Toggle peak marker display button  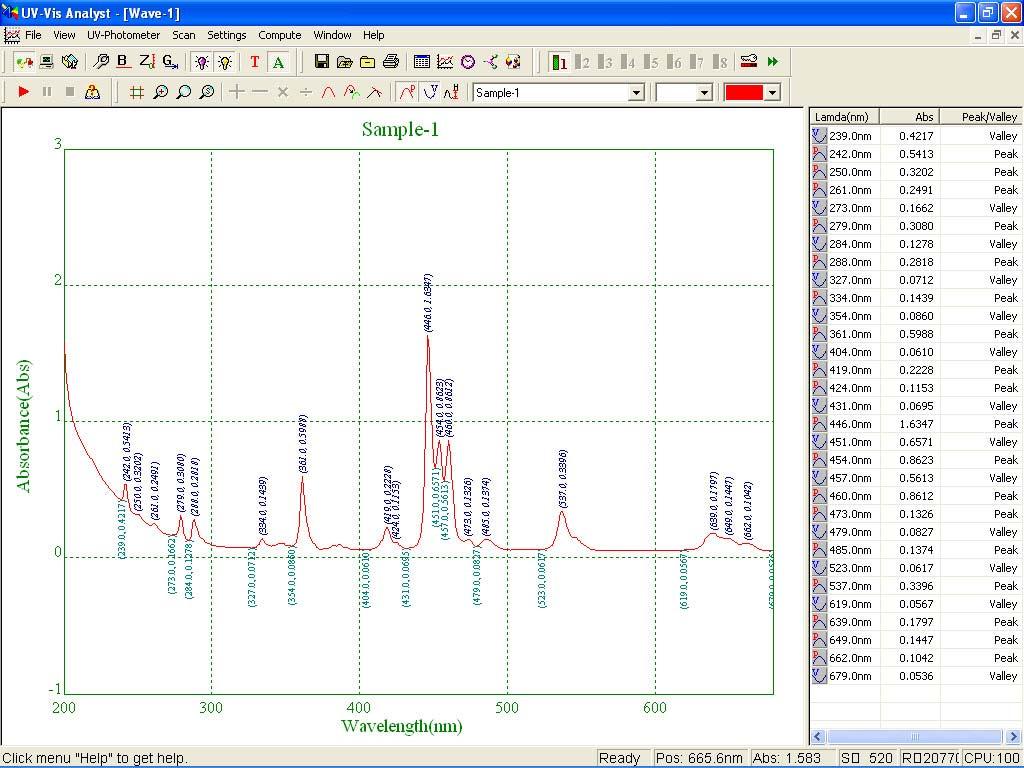(406, 92)
